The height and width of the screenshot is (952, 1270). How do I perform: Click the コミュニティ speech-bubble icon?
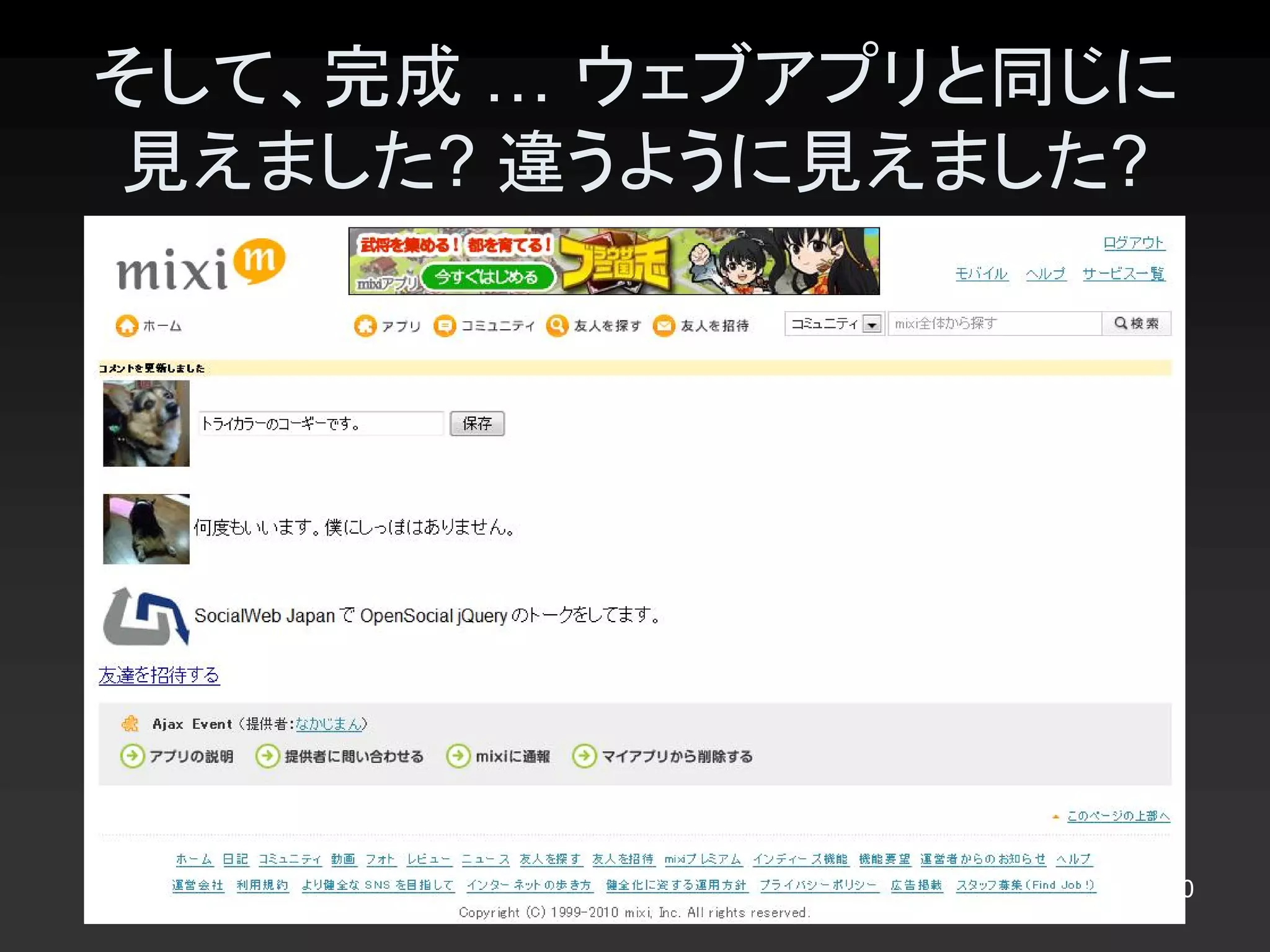tap(445, 325)
